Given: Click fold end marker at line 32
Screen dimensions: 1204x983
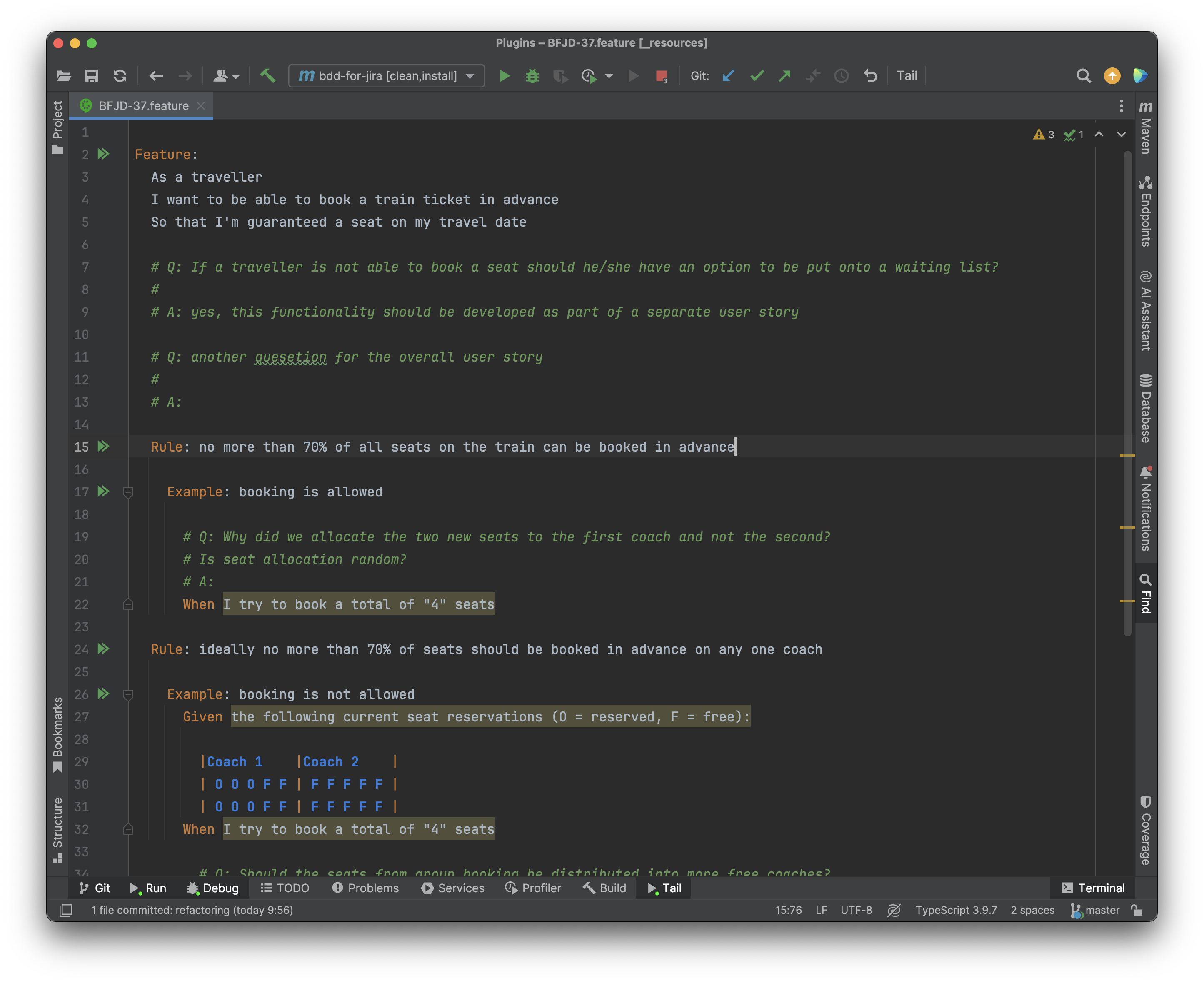Looking at the screenshot, I should (129, 829).
